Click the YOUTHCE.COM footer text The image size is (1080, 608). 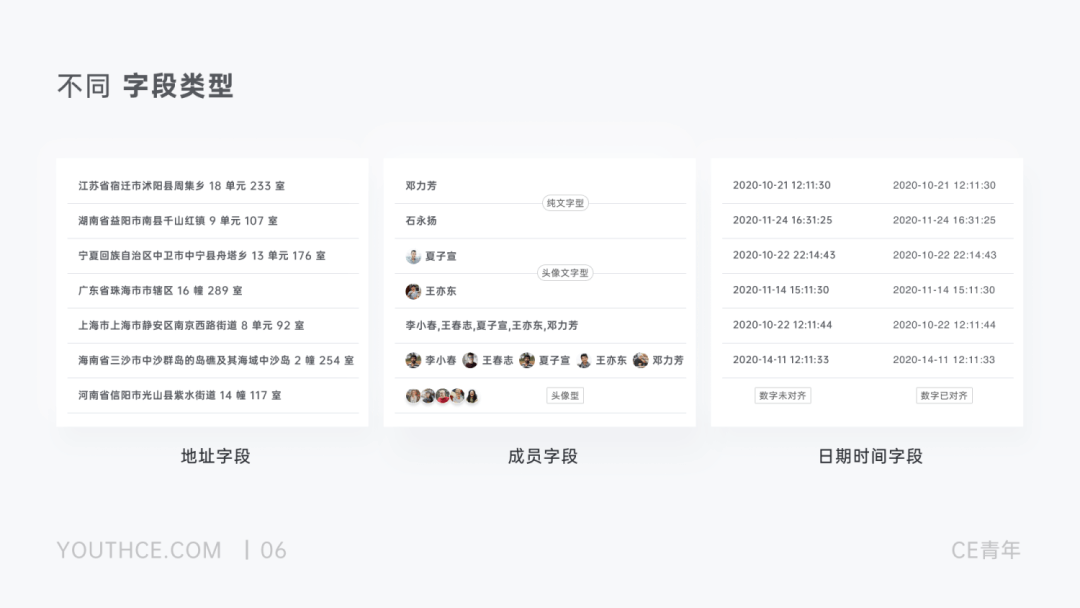139,550
